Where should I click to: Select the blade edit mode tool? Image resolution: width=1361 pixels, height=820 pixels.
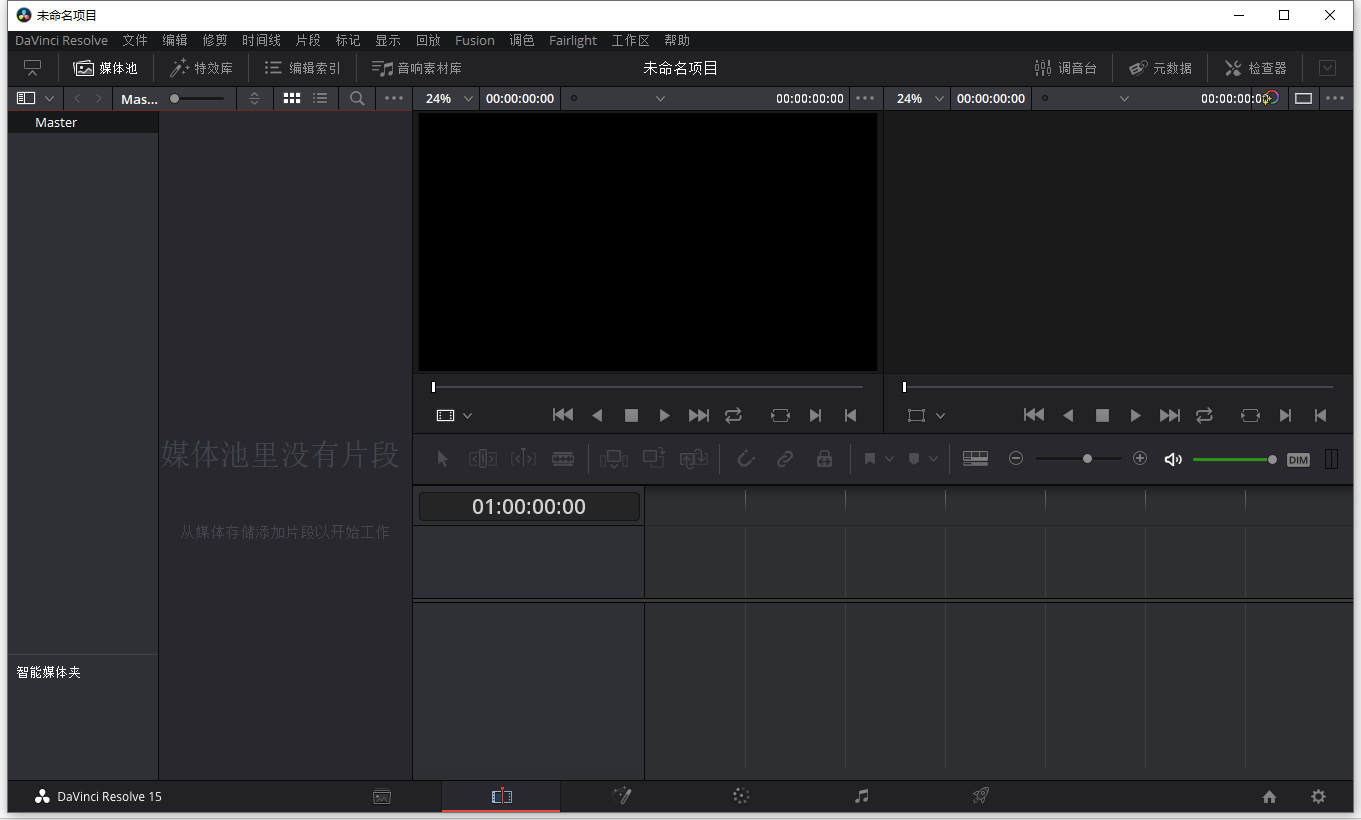coord(563,458)
